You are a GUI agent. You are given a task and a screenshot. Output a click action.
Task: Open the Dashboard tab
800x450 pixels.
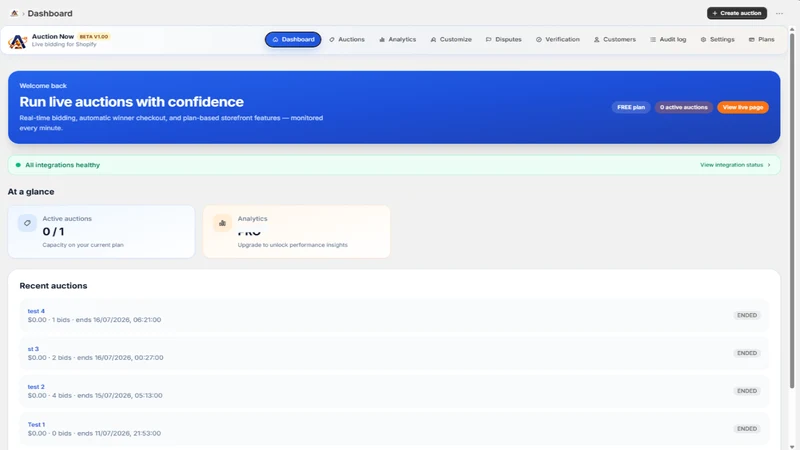293,39
